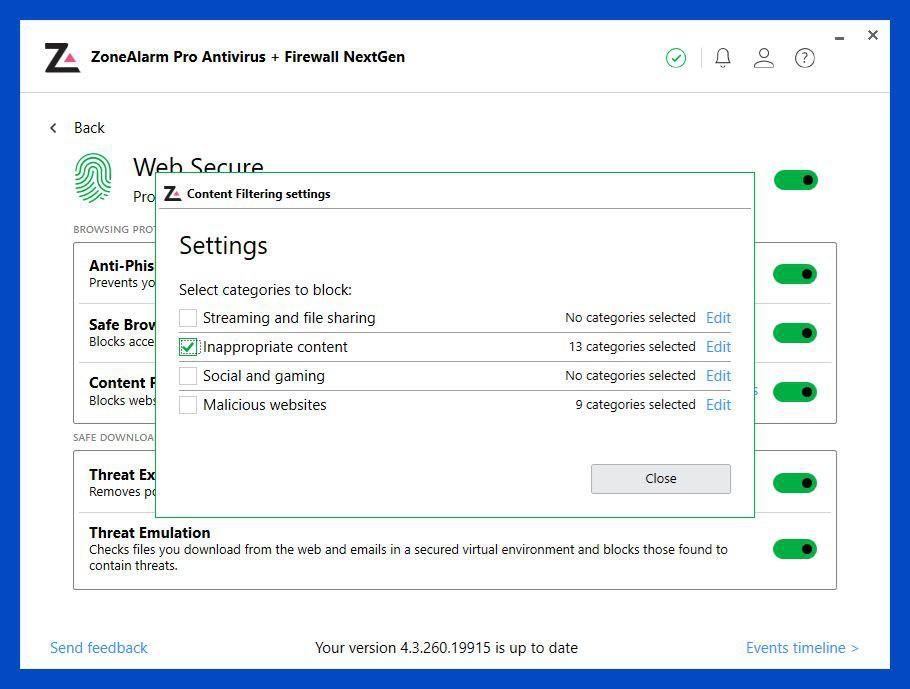Image resolution: width=910 pixels, height=689 pixels.
Task: Toggle the Safe Browsing switch
Action: click(795, 333)
